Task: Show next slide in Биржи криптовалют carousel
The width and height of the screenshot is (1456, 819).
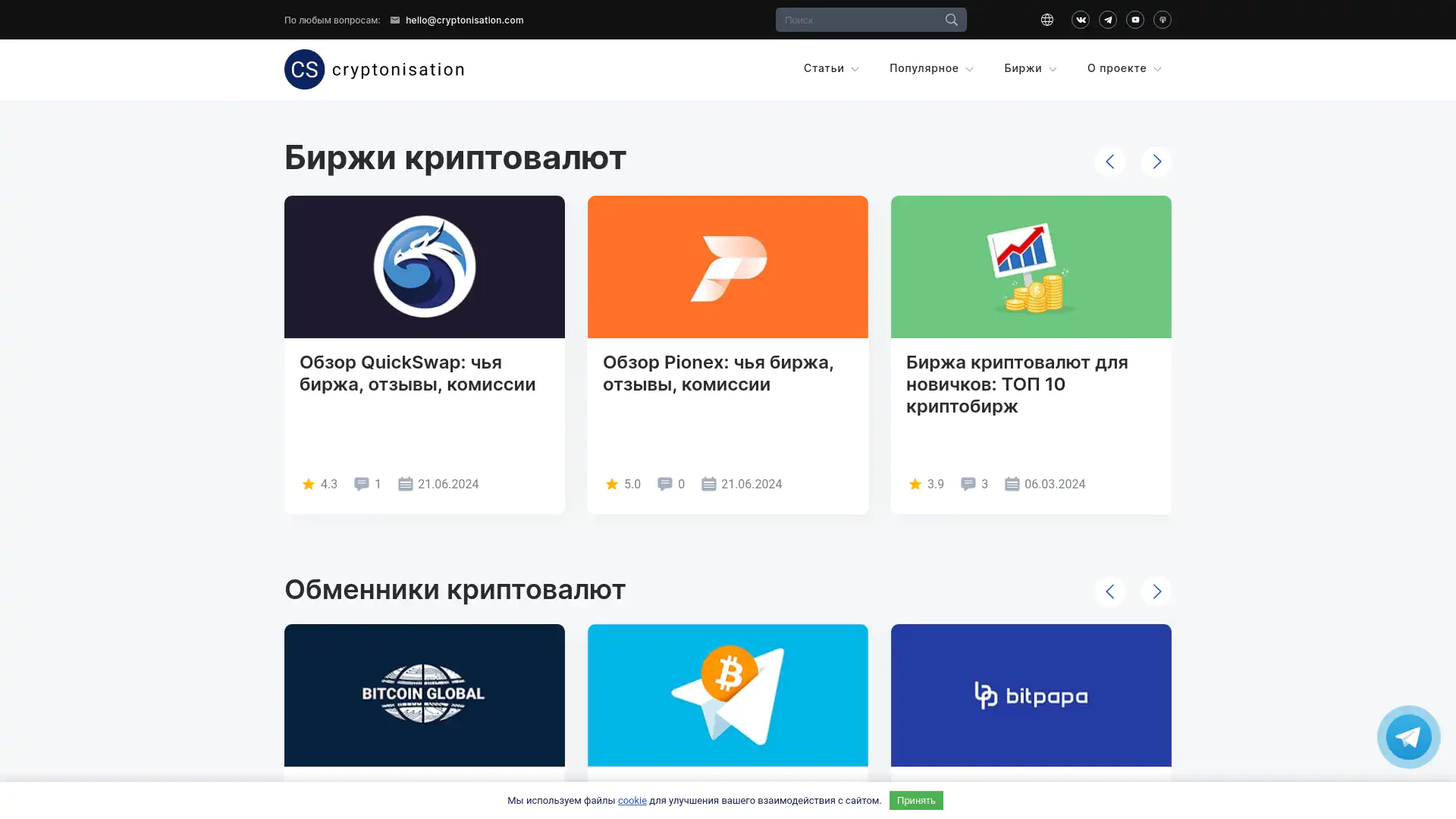Action: (1156, 162)
